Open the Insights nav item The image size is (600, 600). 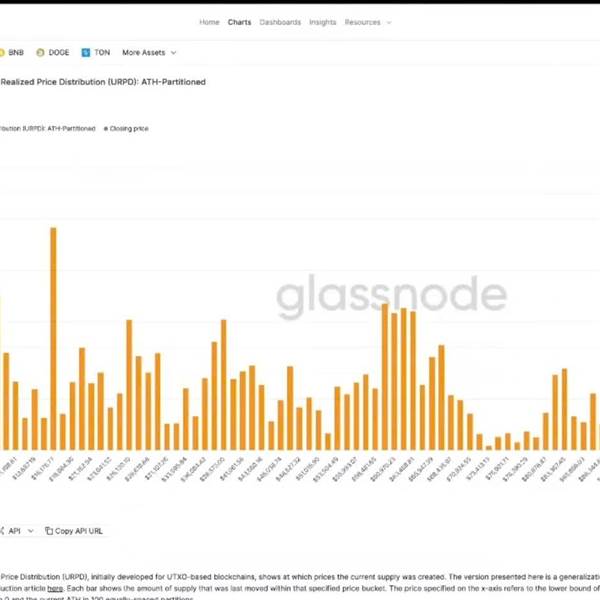pyautogui.click(x=323, y=22)
